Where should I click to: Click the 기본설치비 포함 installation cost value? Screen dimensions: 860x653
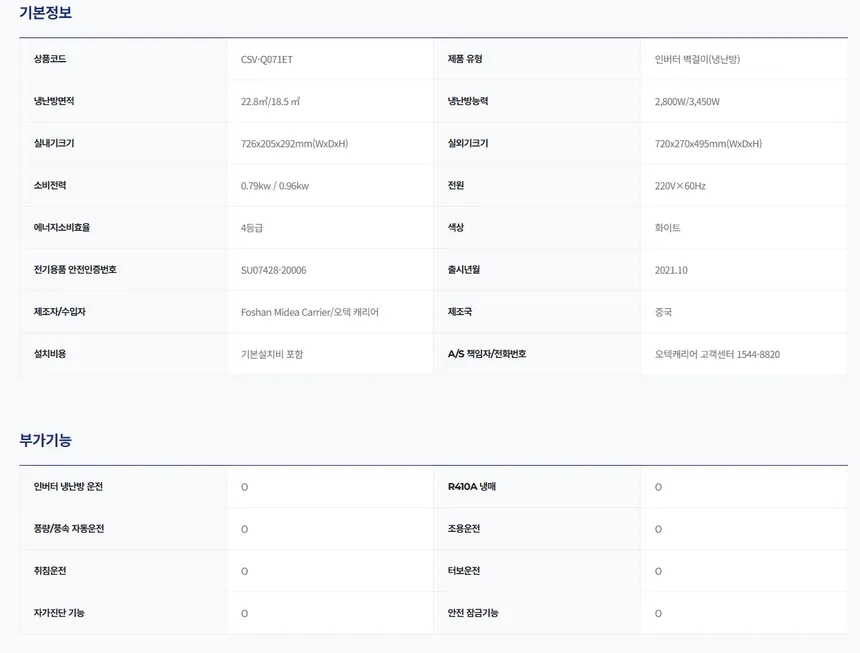click(x=272, y=354)
